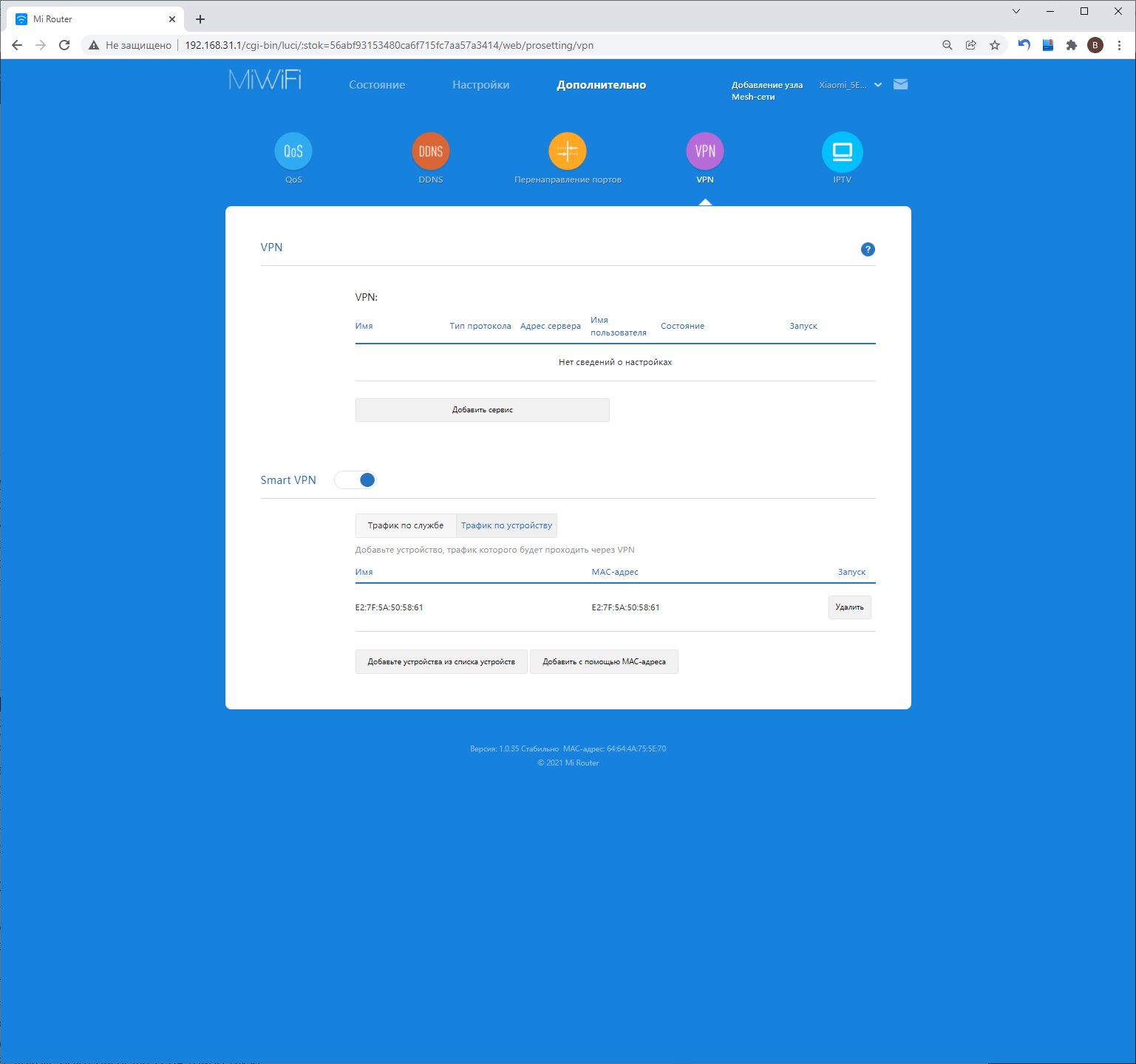The image size is (1136, 1064).
Task: Bookmark this page with star icon
Action: pyautogui.click(x=995, y=45)
